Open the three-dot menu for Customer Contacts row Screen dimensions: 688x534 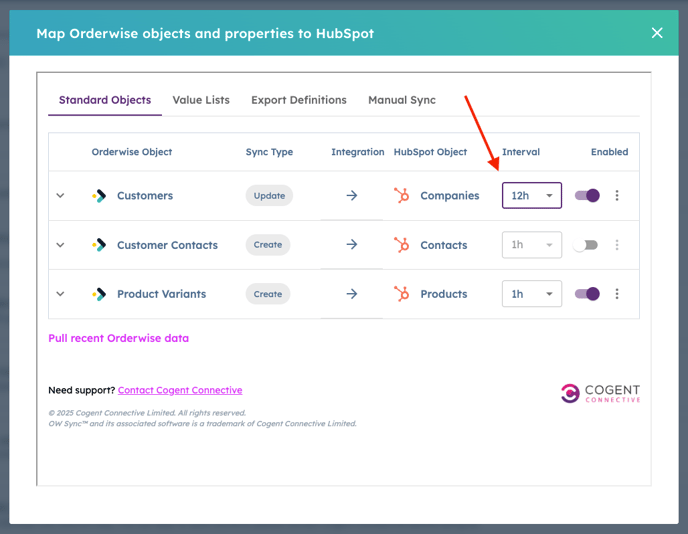pos(617,245)
